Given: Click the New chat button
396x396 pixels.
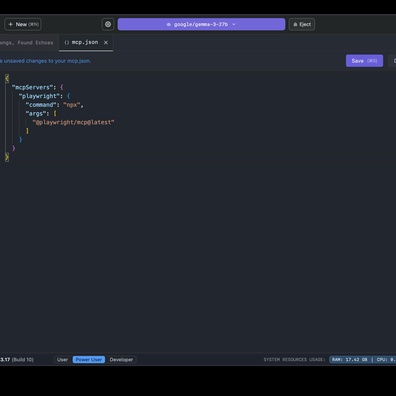Looking at the screenshot, I should pos(23,24).
